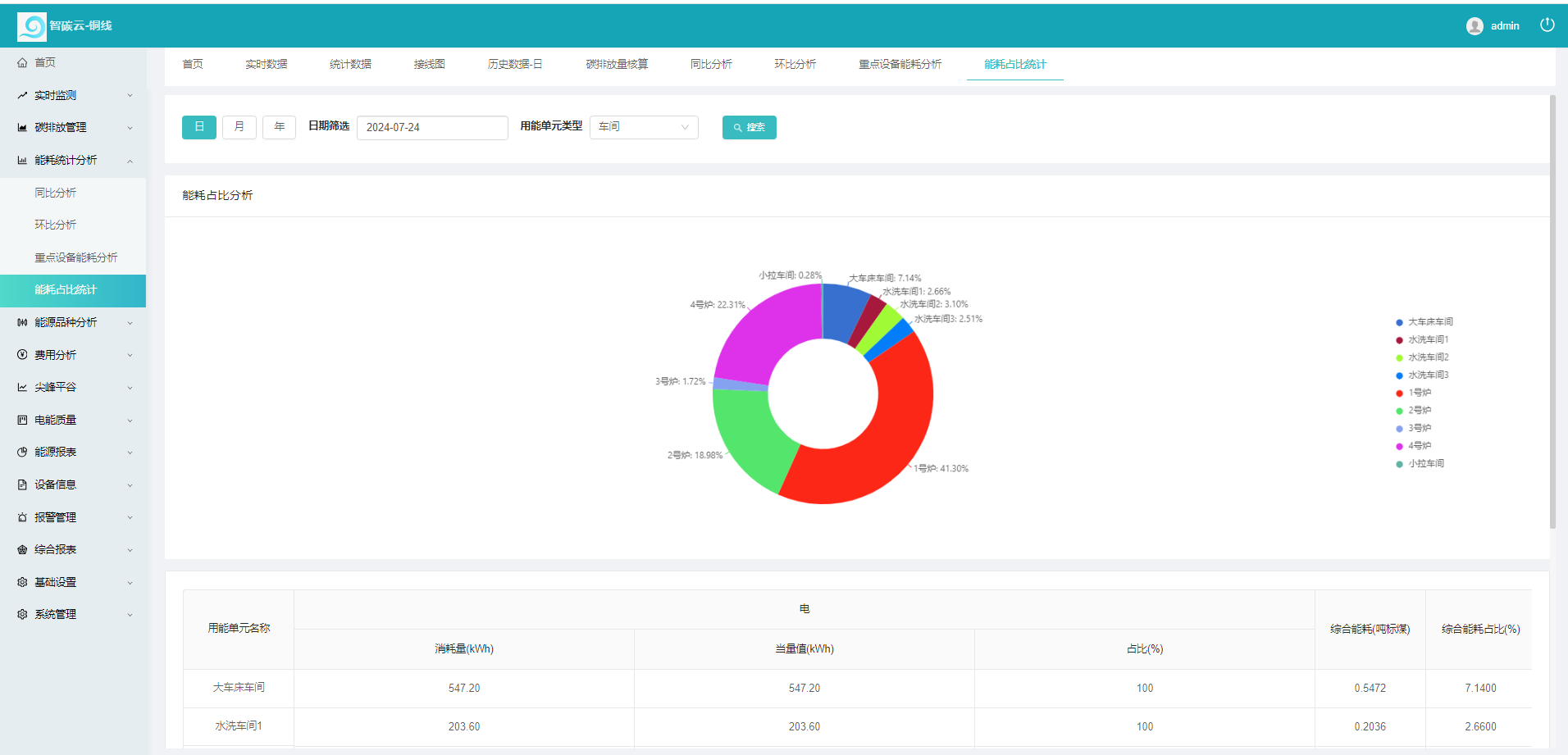Open the 费用分析 module icon
Image resolution: width=1568 pixels, height=755 pixels.
(x=22, y=354)
